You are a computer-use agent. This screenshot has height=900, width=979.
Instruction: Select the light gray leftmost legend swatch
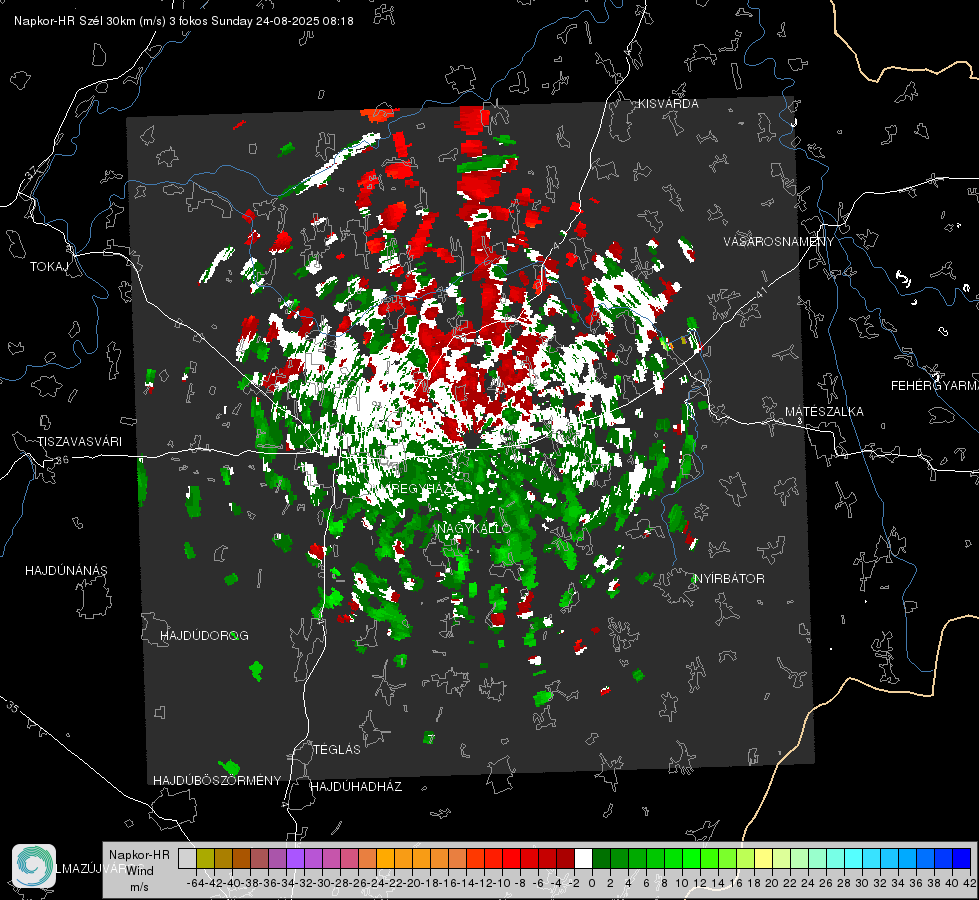187,858
